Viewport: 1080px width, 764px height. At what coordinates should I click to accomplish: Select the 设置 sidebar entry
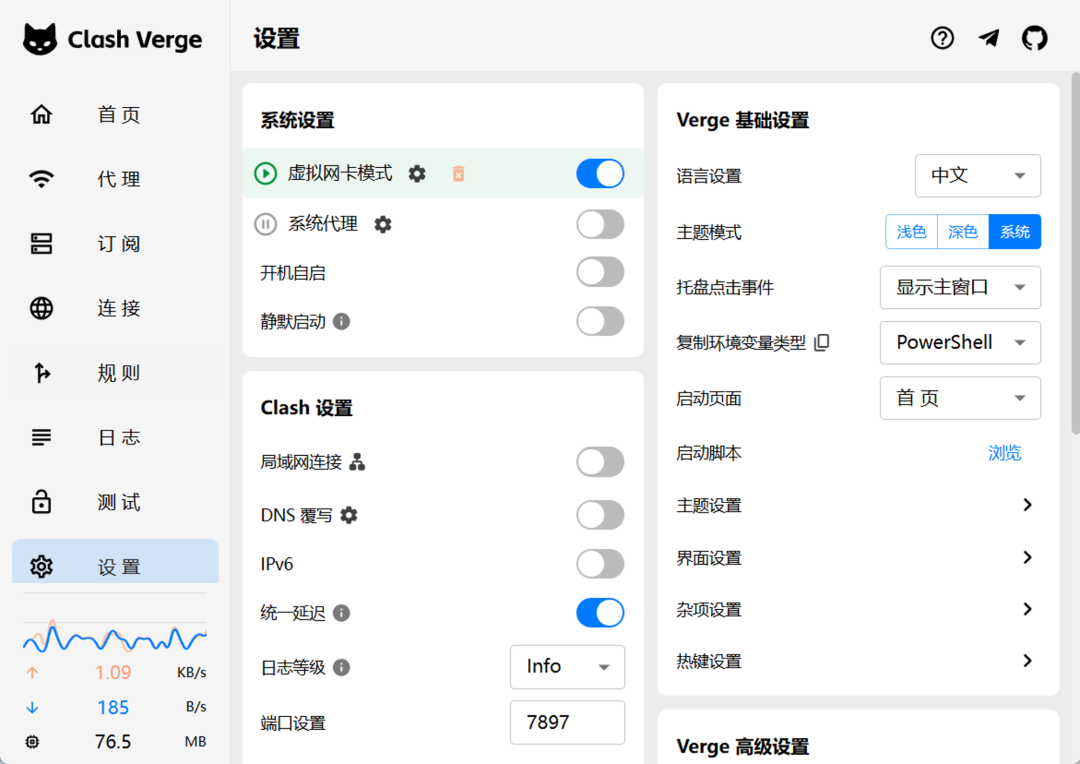[116, 562]
